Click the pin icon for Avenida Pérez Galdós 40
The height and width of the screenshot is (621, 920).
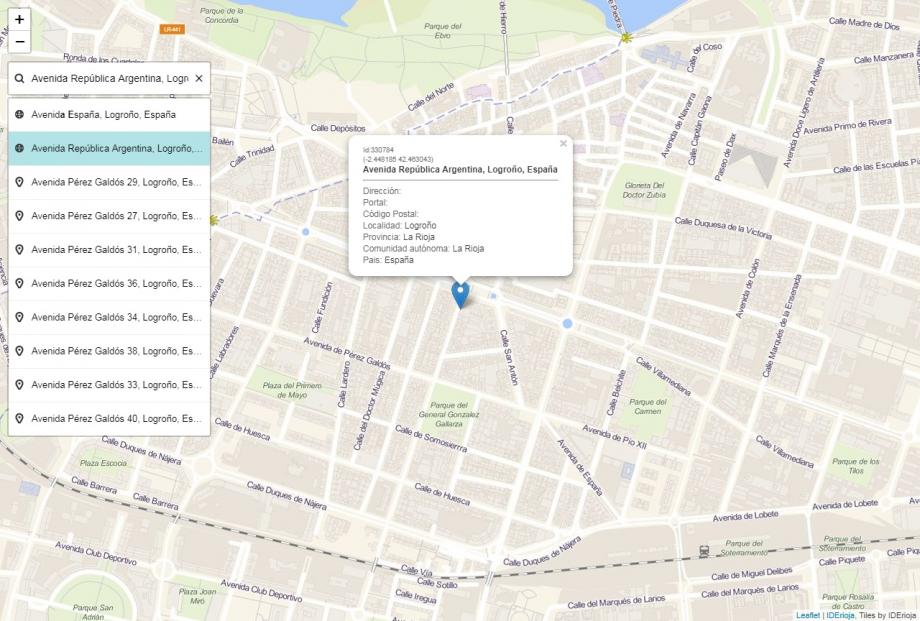click(x=18, y=419)
